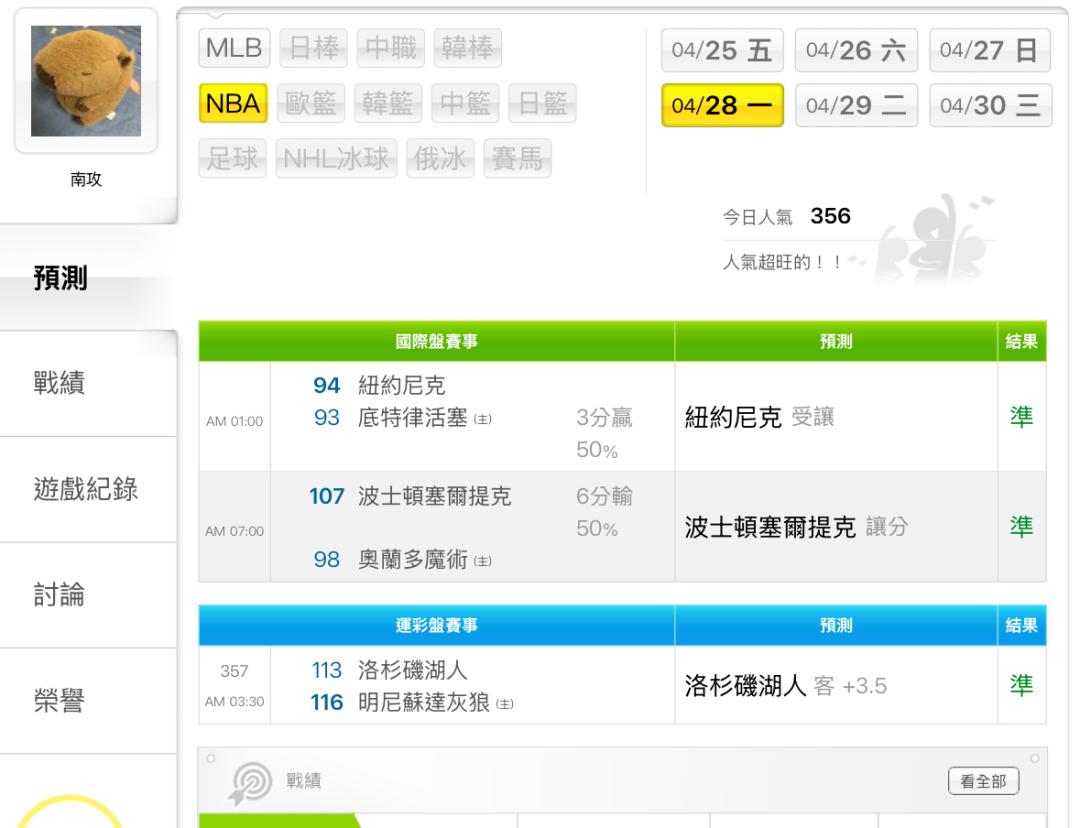Click the 人氣超旺的！！ message

click(782, 262)
